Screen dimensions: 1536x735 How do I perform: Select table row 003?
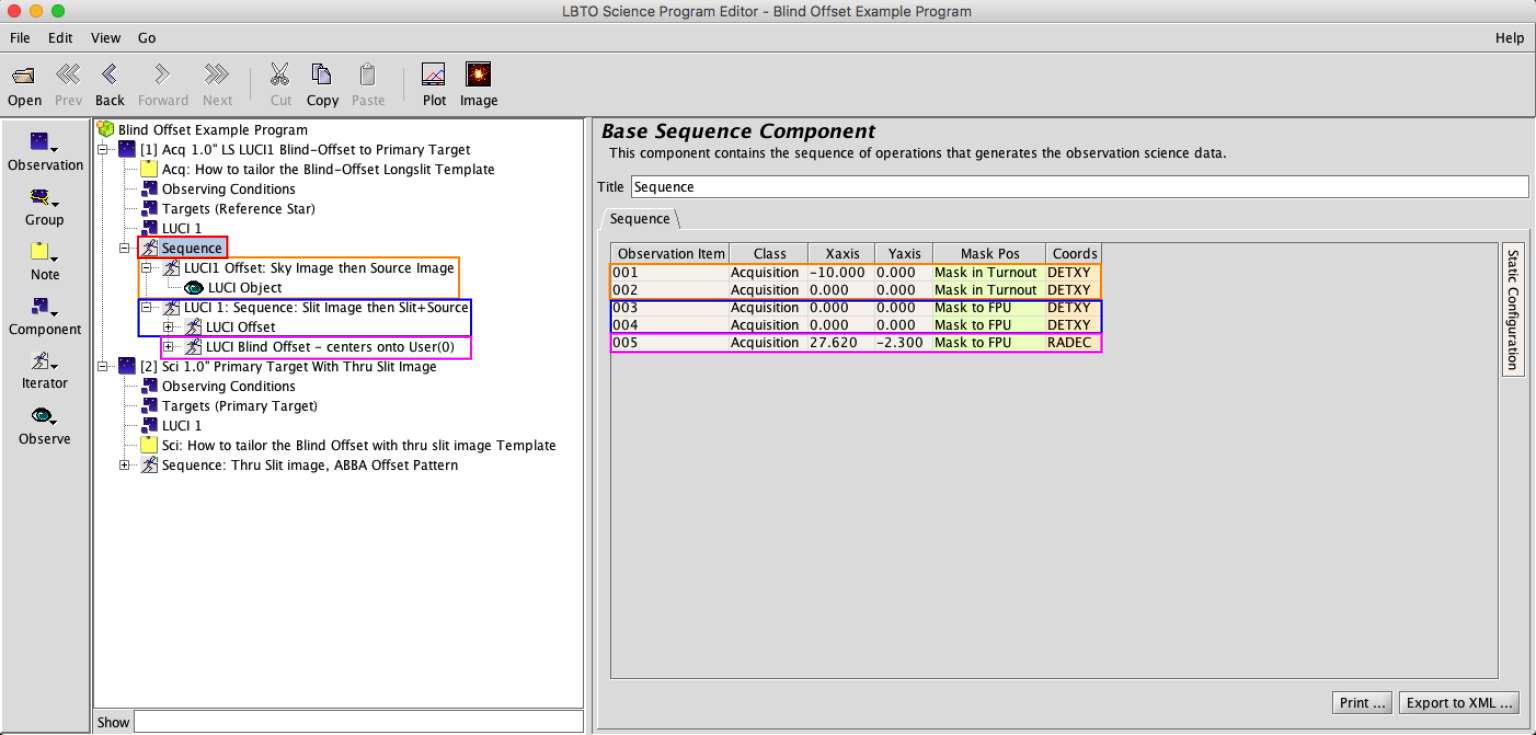(x=855, y=308)
